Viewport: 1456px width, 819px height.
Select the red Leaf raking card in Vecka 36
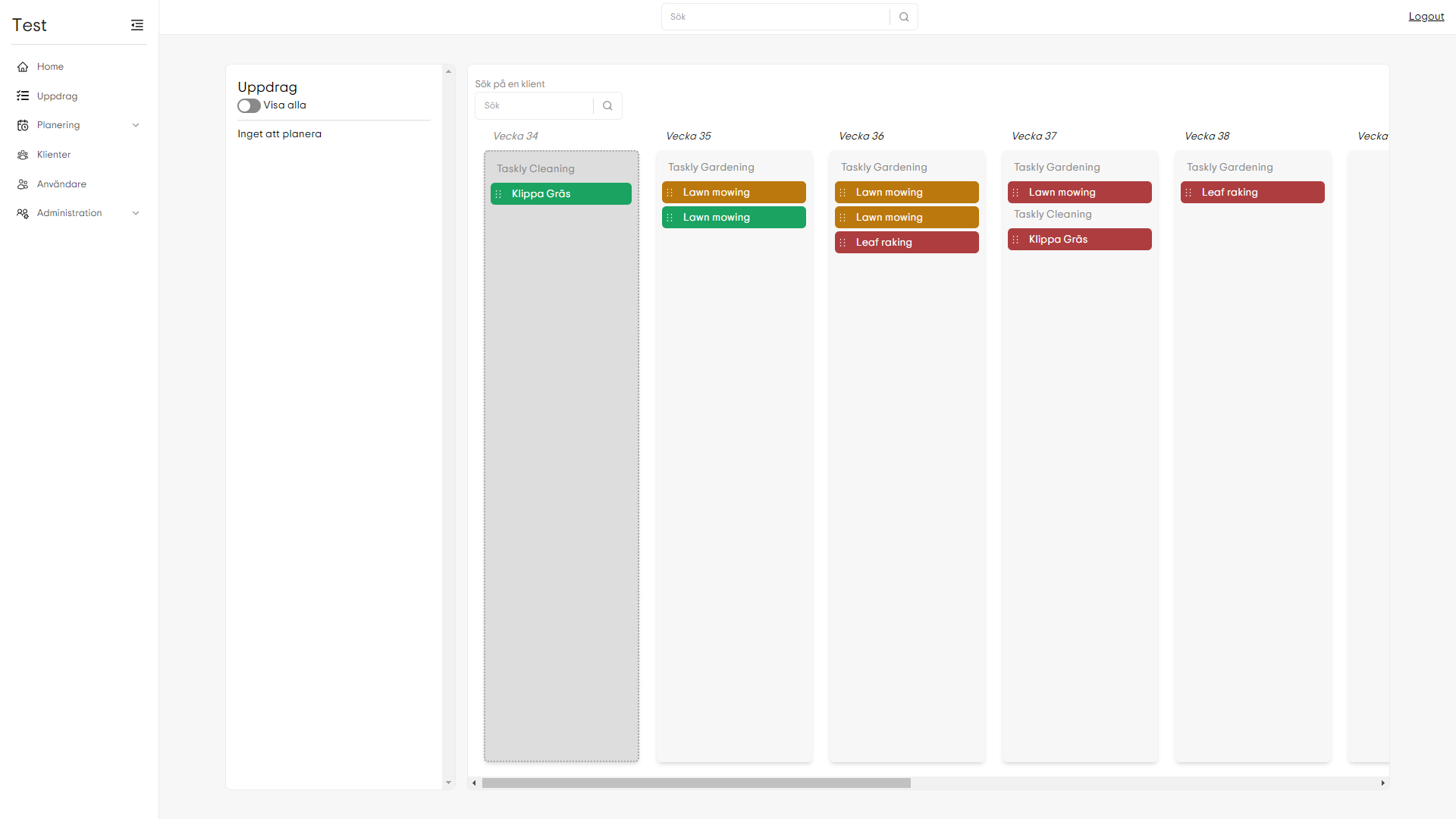(x=907, y=243)
